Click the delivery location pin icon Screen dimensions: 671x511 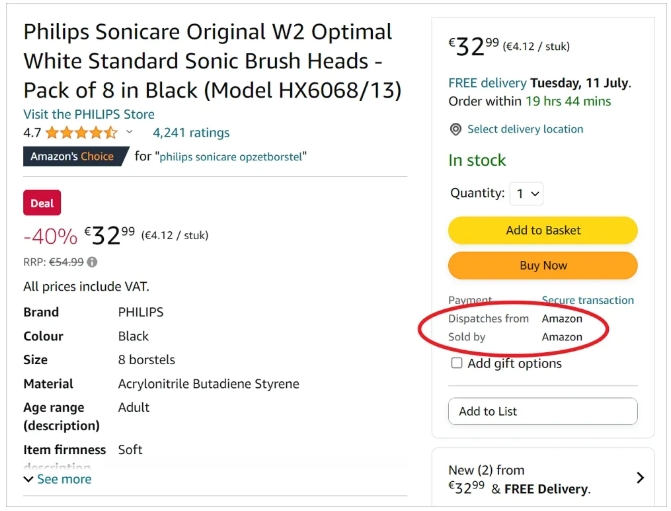(x=456, y=130)
